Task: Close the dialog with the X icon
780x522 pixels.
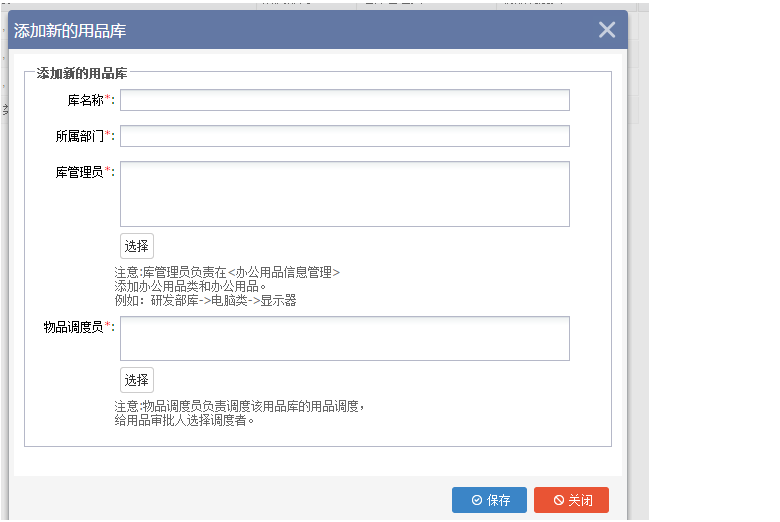Action: (x=606, y=30)
